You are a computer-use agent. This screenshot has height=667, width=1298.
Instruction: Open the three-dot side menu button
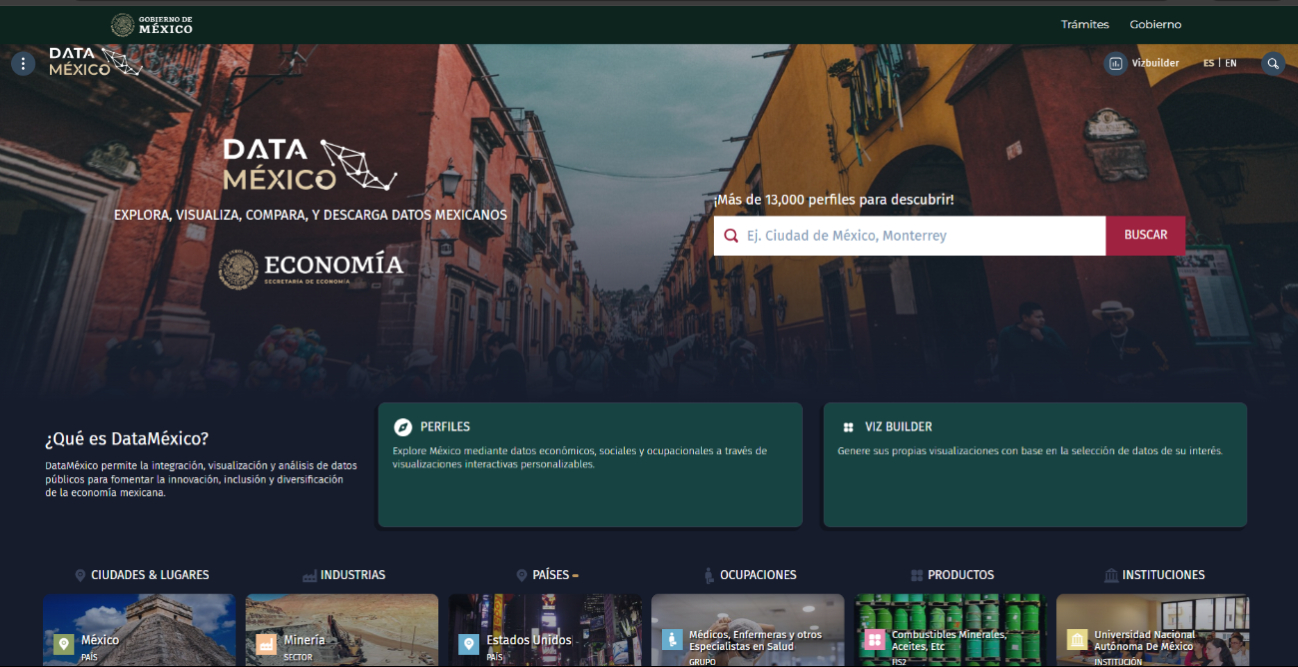(x=23, y=63)
